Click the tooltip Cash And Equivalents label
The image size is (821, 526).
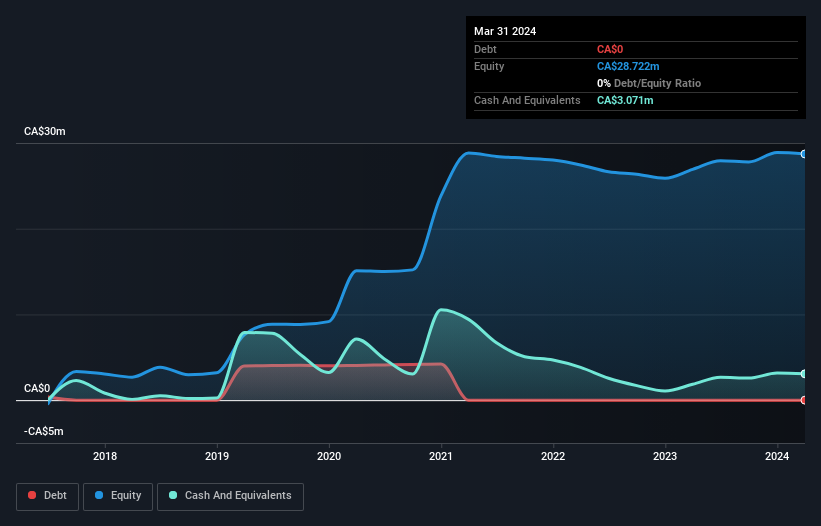tap(527, 100)
